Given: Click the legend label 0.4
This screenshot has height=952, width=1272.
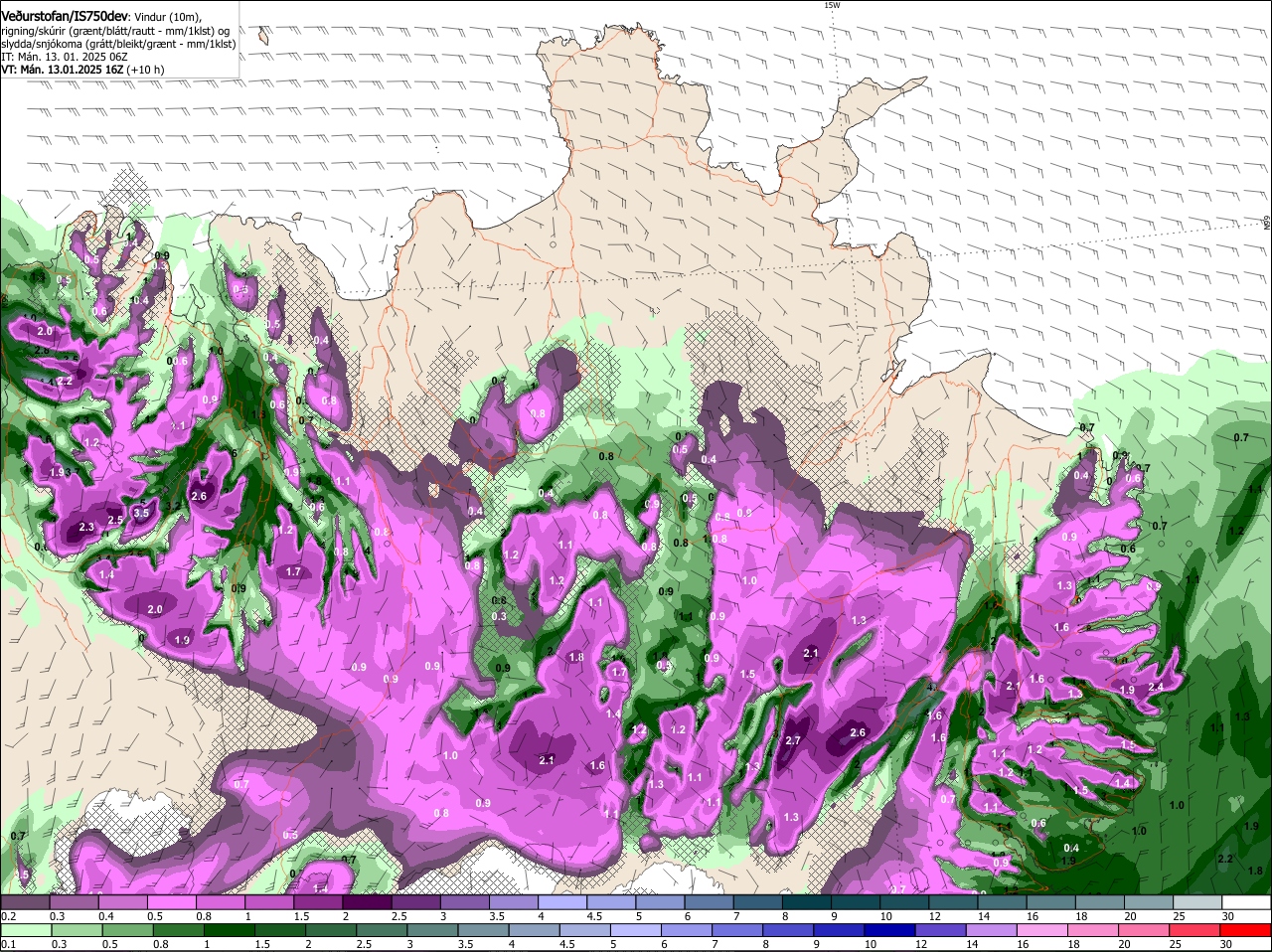Looking at the screenshot, I should (x=105, y=916).
